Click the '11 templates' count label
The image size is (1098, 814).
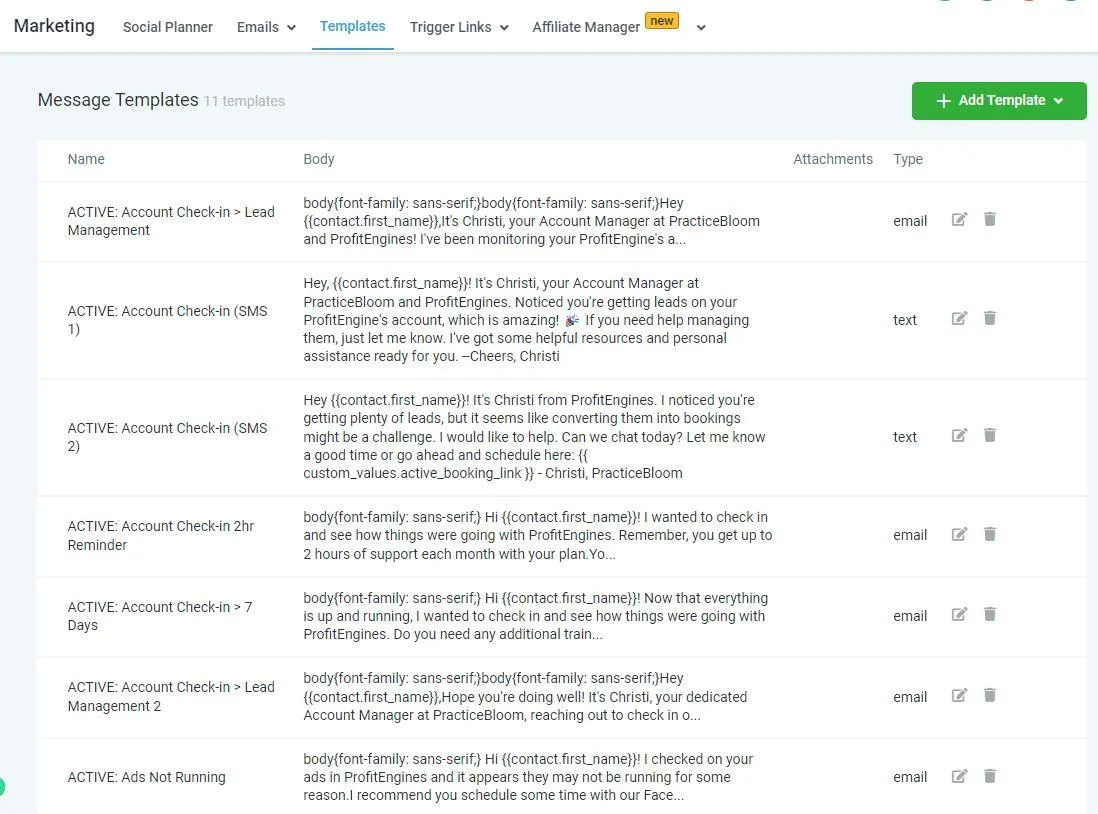244,101
